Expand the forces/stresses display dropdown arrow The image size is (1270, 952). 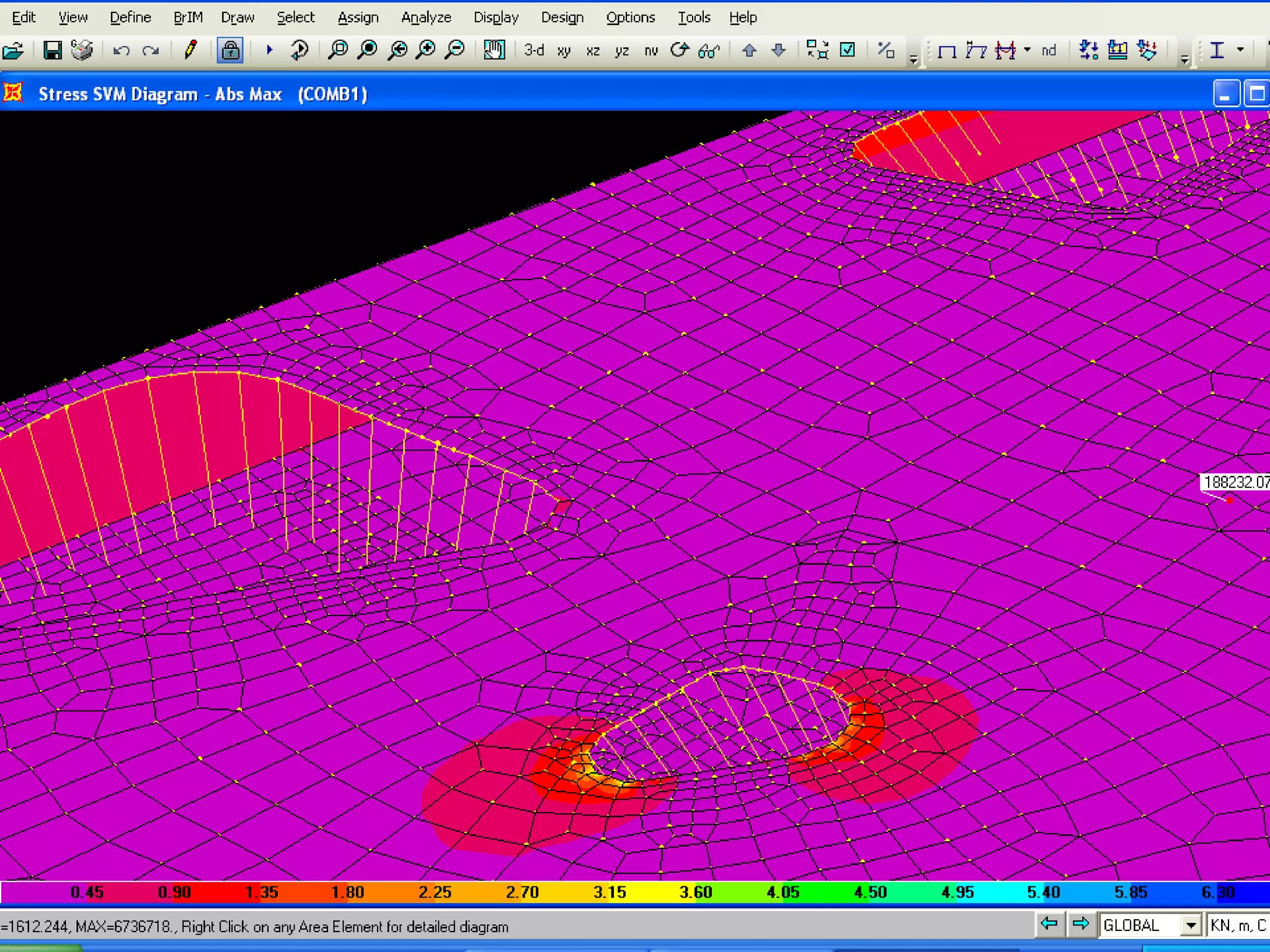[1028, 50]
